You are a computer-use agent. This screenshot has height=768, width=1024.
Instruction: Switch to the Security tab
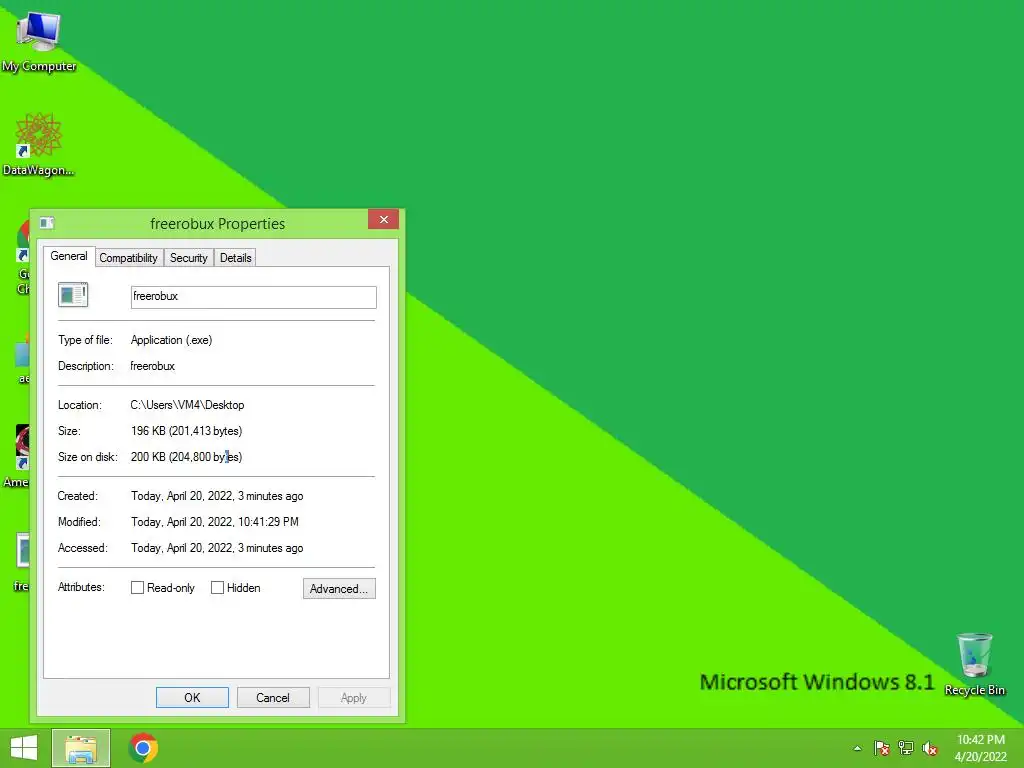coord(189,258)
